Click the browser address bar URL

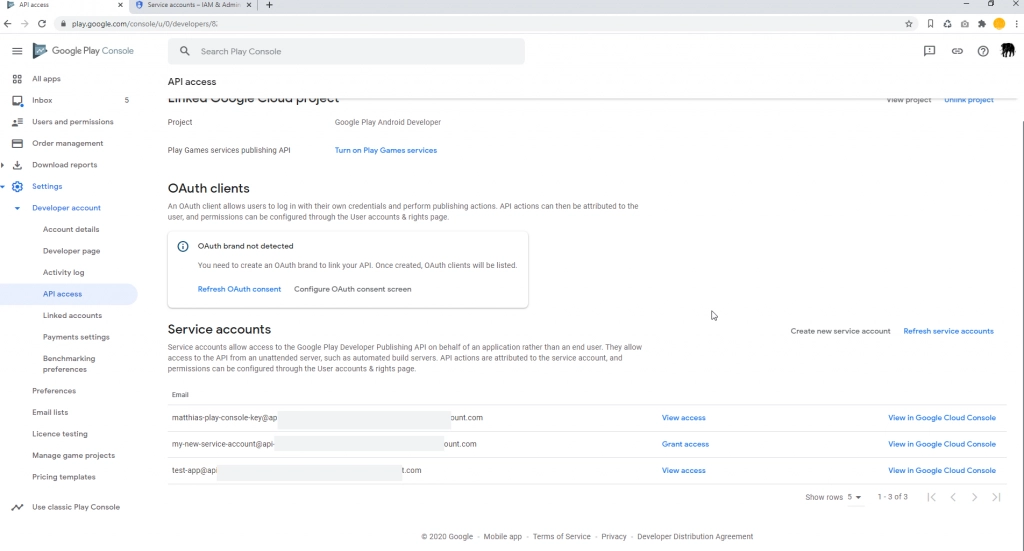[x=144, y=24]
